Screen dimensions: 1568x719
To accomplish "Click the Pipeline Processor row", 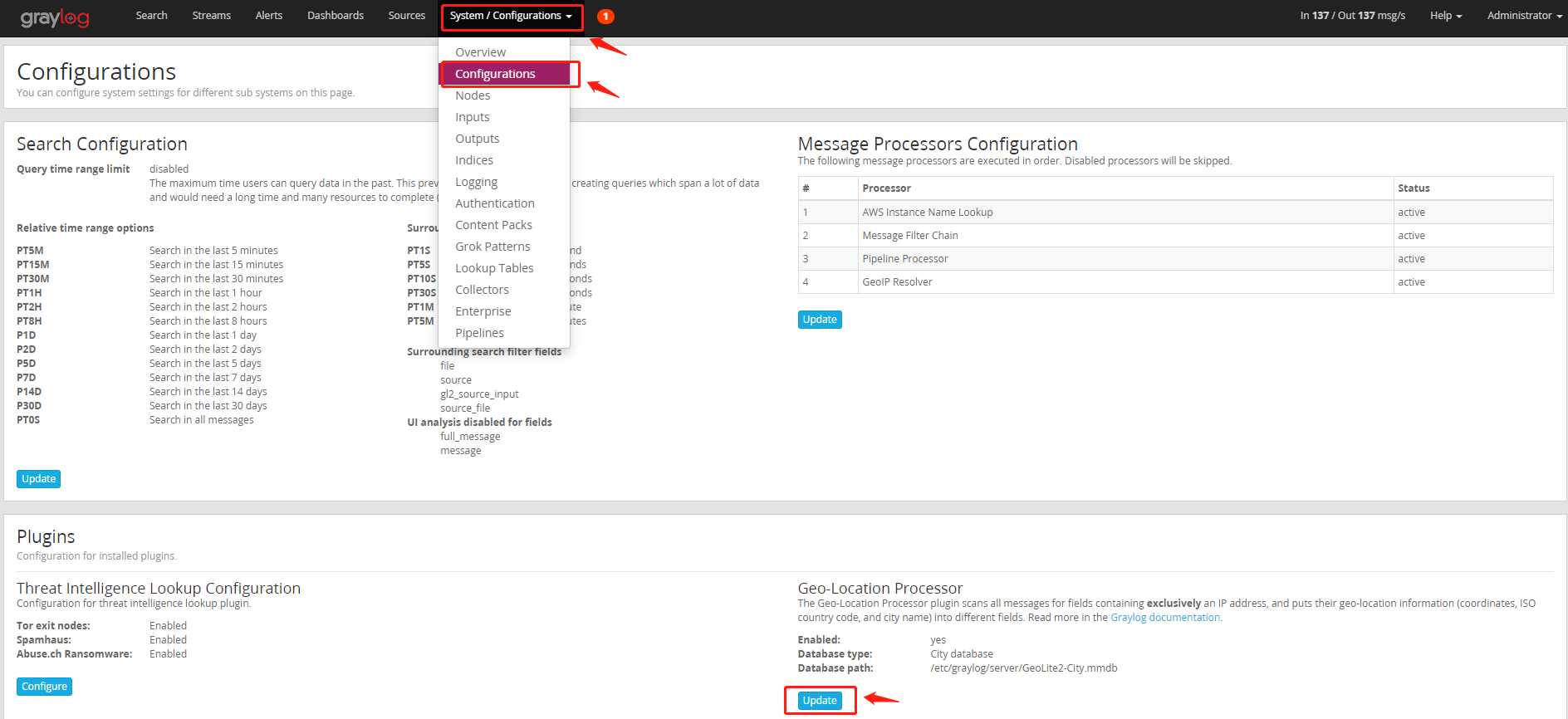I will (x=1175, y=259).
